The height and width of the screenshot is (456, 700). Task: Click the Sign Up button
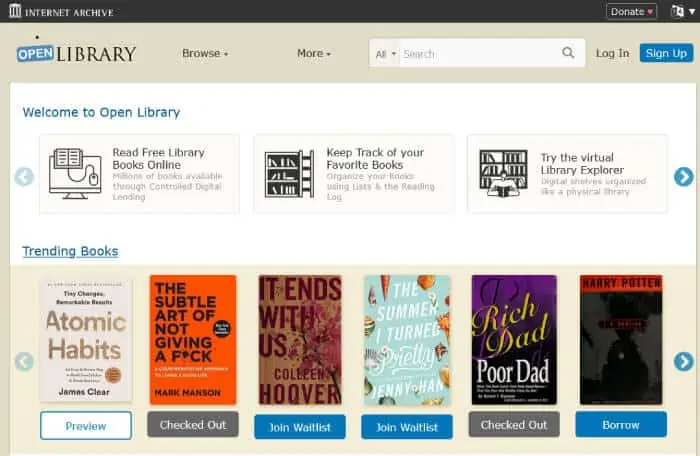tap(666, 53)
